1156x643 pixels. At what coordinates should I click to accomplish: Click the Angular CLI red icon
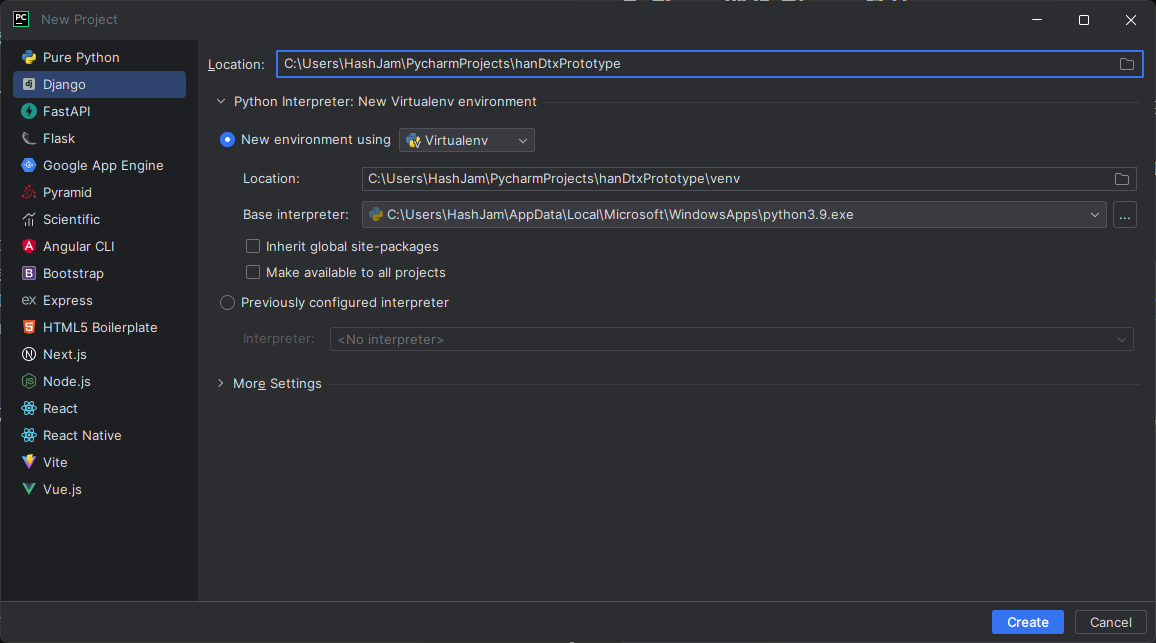click(29, 246)
